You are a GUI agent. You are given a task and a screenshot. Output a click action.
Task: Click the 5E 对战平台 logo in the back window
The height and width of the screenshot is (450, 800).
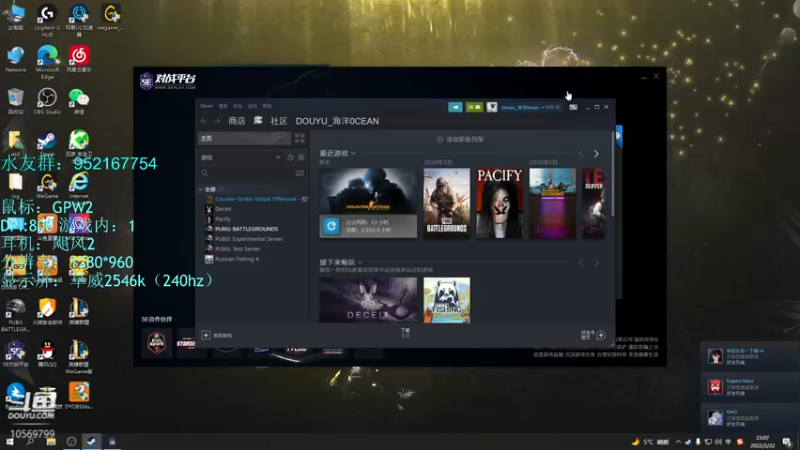[x=168, y=80]
